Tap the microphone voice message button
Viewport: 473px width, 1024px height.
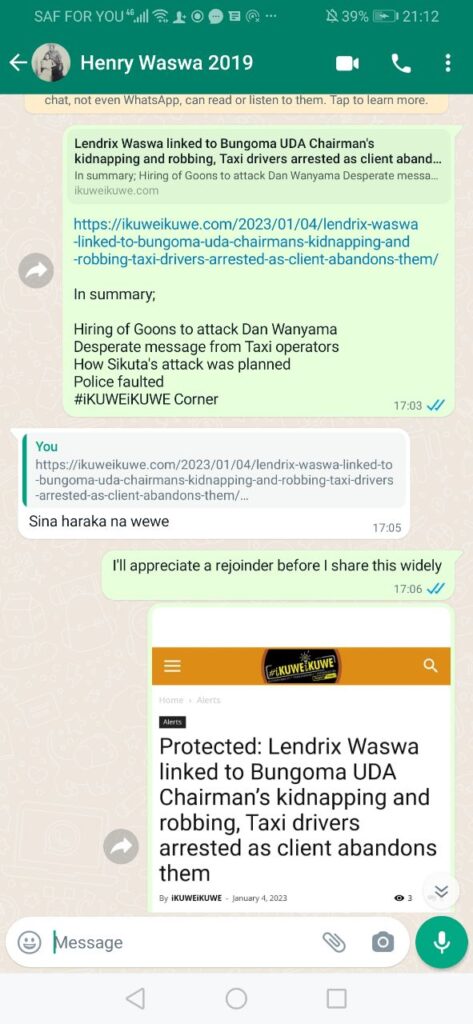pos(442,942)
